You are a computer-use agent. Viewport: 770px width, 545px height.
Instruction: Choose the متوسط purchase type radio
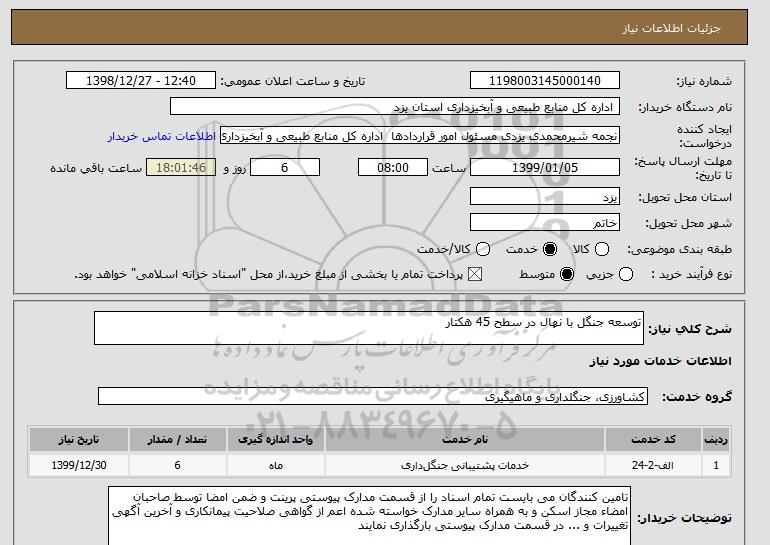[567, 274]
